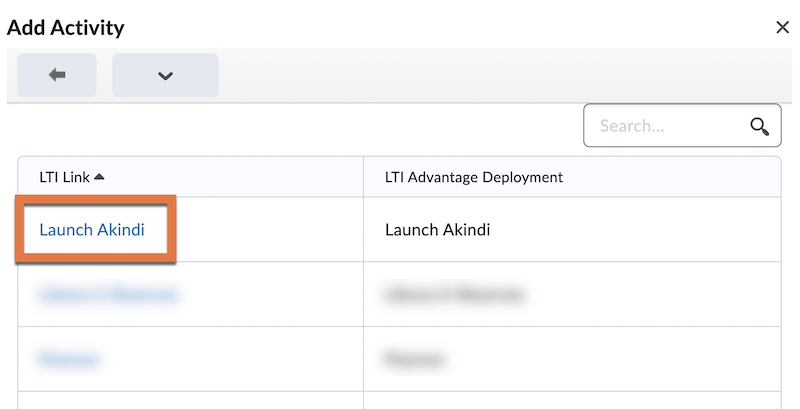
Task: Click the empty fourth row link cell
Action: [x=190, y=400]
